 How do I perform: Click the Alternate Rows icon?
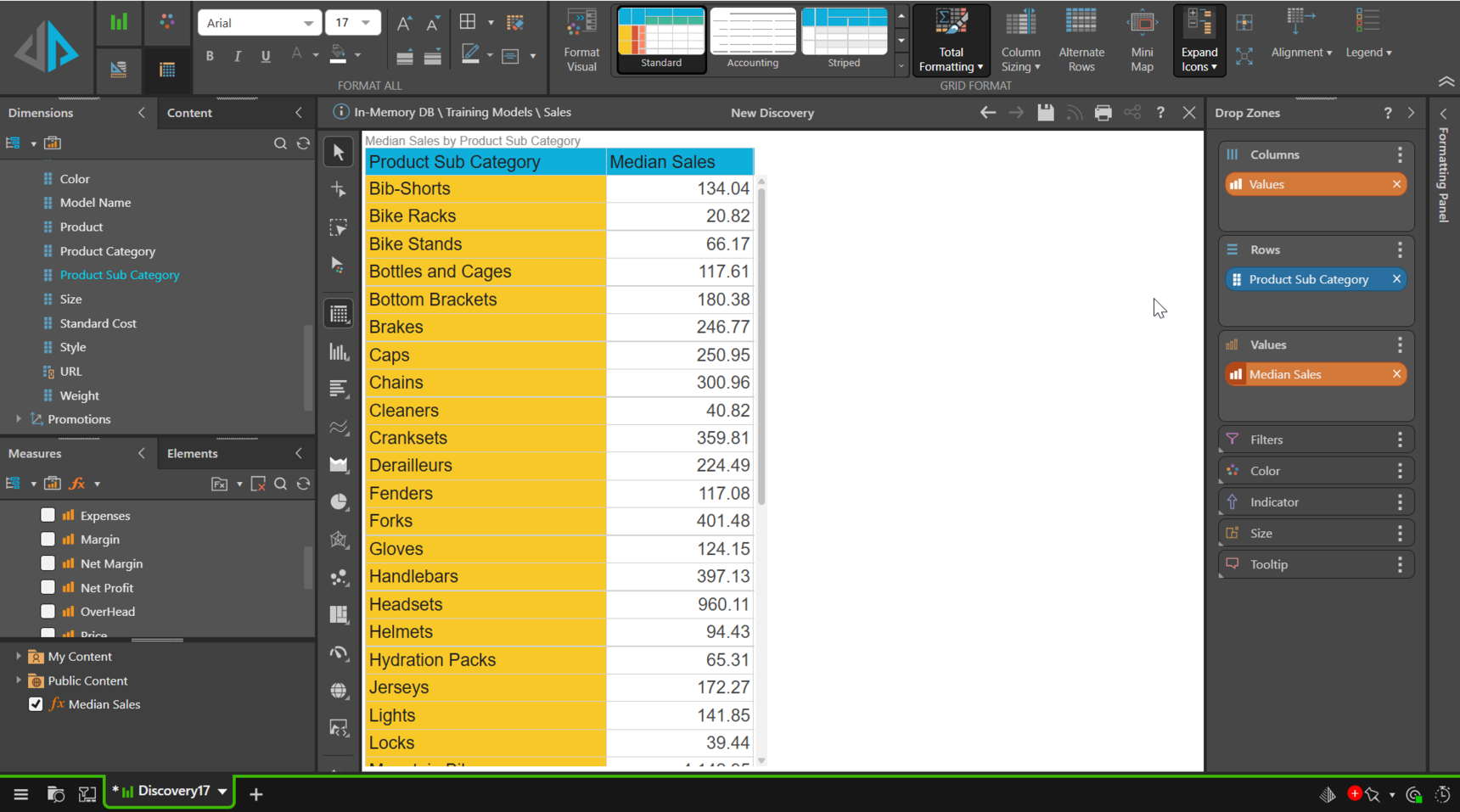pyautogui.click(x=1081, y=40)
